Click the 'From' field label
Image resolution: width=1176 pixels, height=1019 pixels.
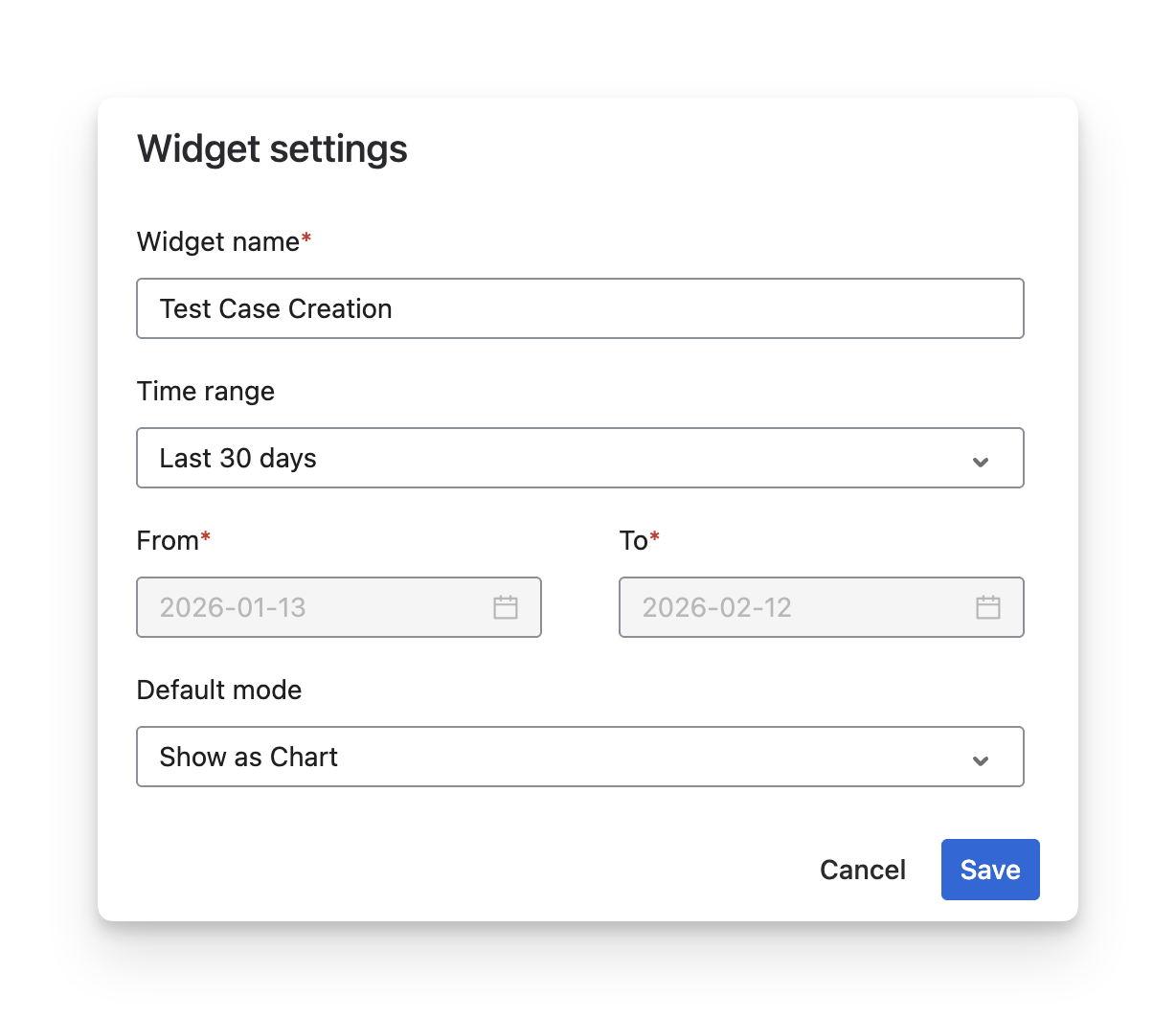168,540
